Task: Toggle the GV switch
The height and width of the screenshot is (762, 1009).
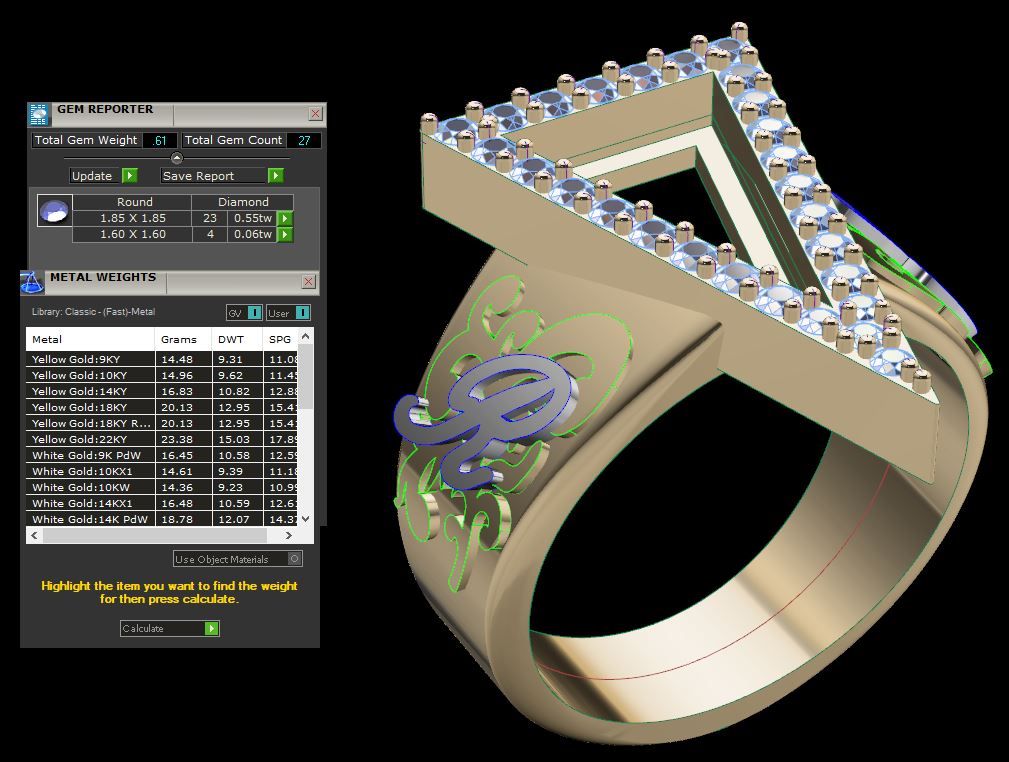Action: [254, 313]
